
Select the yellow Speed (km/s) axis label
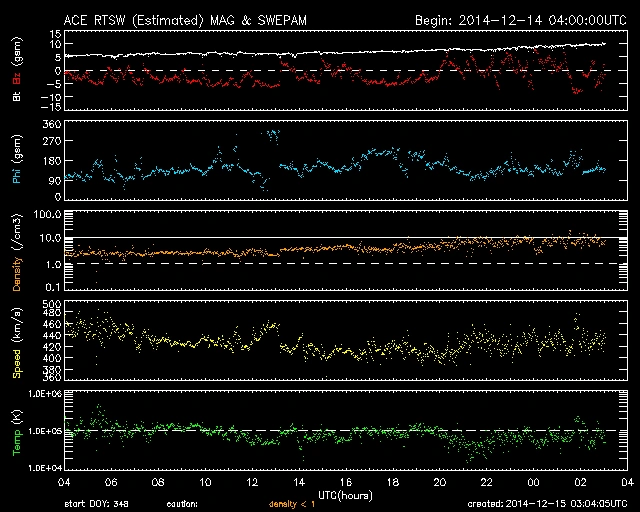point(17,342)
